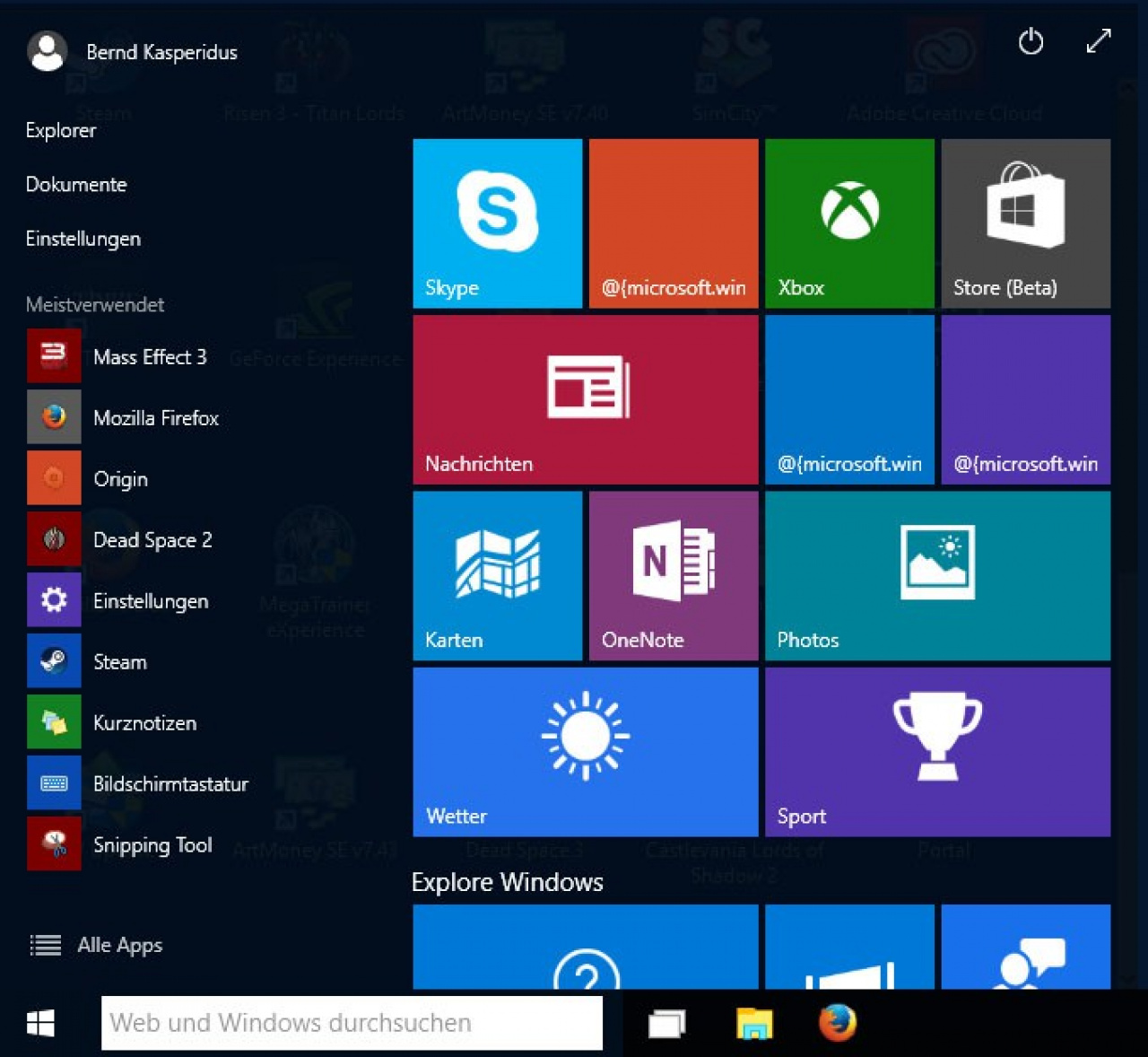
Task: Click the Bernd Kasperidus user name
Action: pyautogui.click(x=162, y=52)
